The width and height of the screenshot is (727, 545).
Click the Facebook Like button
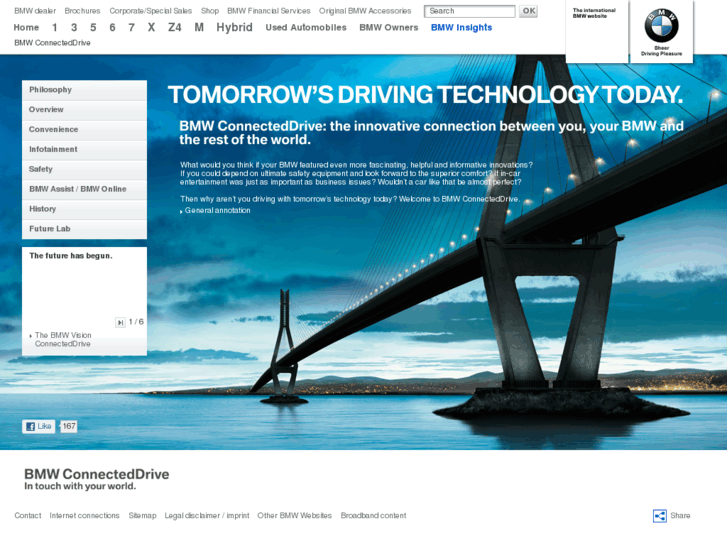click(38, 426)
